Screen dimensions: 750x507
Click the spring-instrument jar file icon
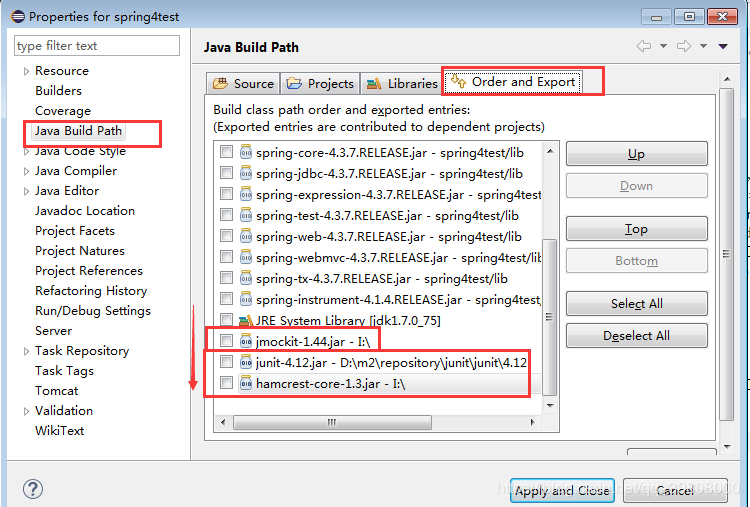(x=245, y=299)
